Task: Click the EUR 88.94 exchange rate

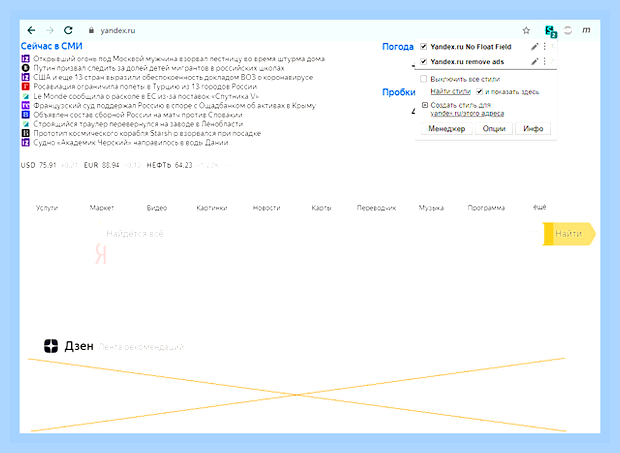Action: tap(102, 165)
